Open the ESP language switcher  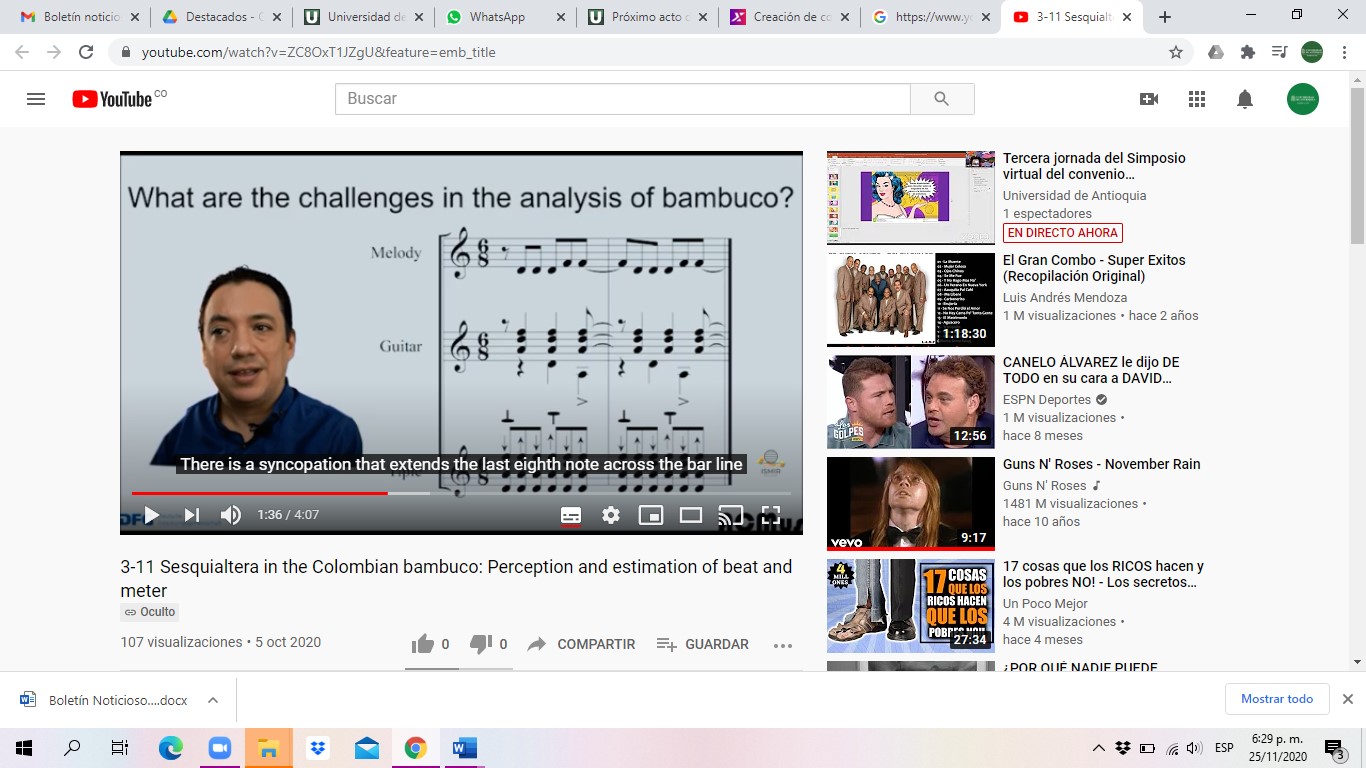1224,748
